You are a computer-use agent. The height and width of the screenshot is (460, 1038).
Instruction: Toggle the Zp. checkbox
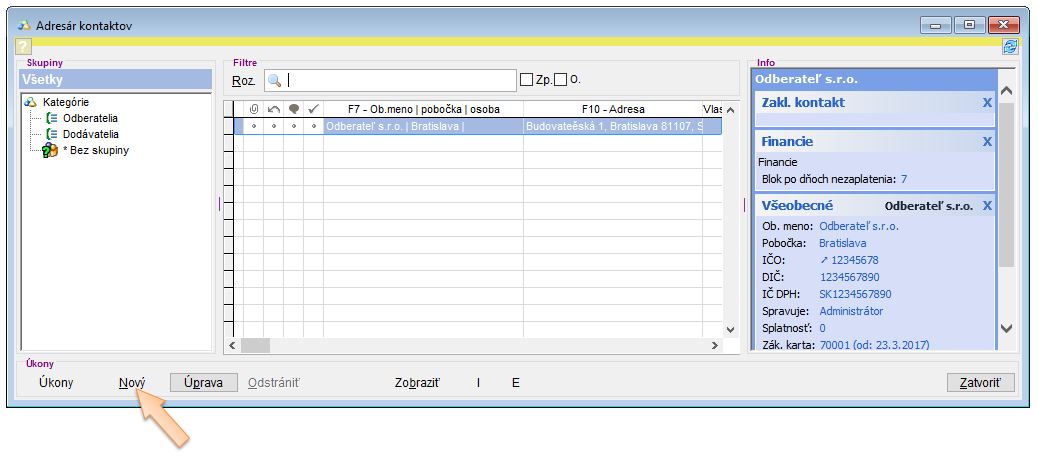526,80
